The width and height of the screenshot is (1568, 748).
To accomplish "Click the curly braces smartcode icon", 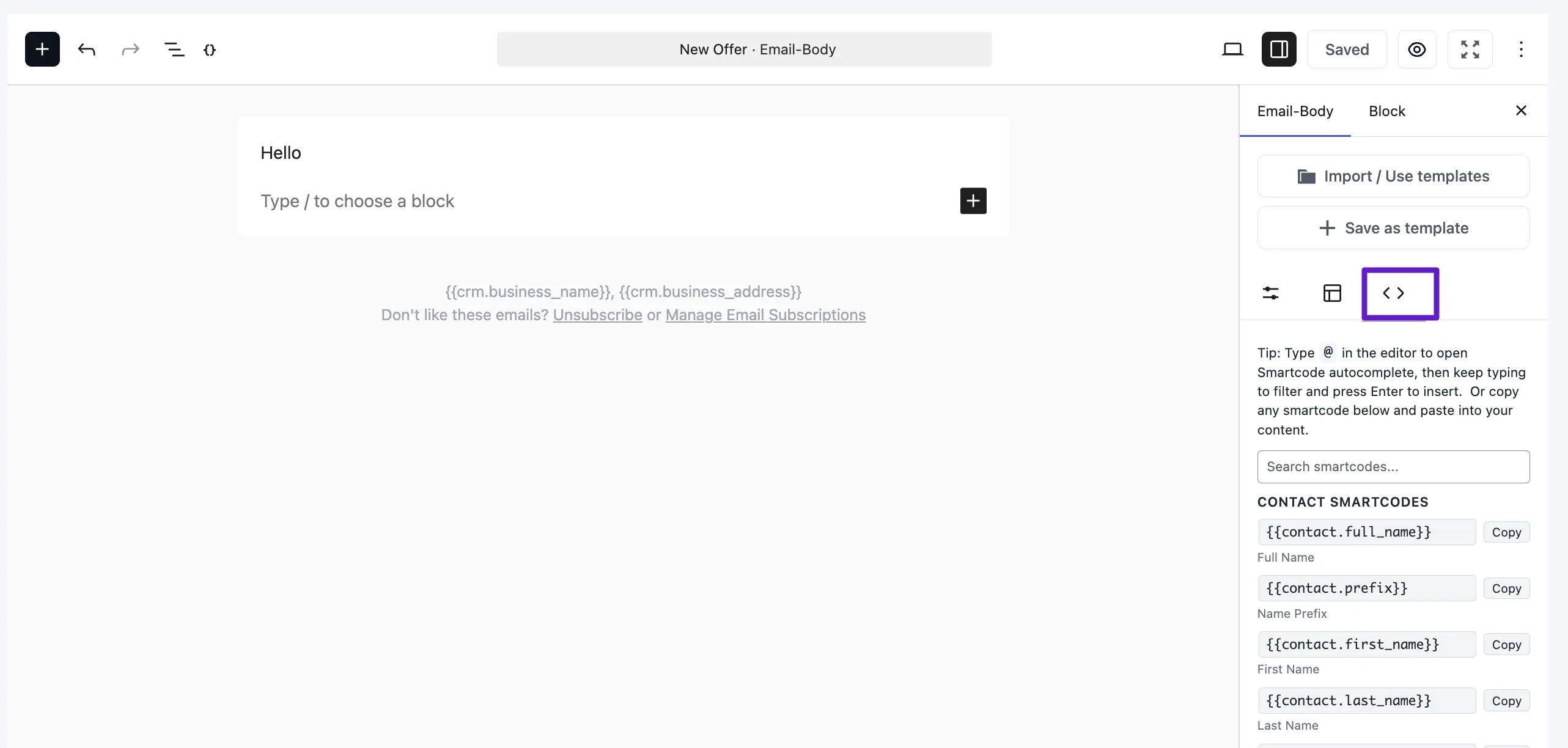I will coord(210,50).
